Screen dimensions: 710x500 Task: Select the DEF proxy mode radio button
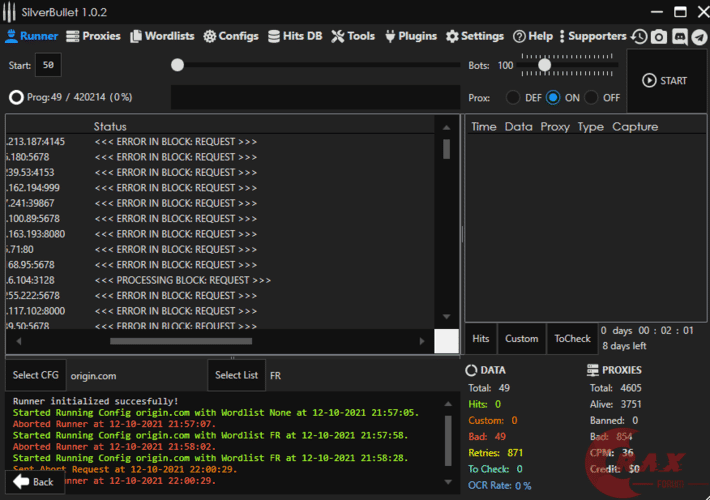click(x=513, y=98)
